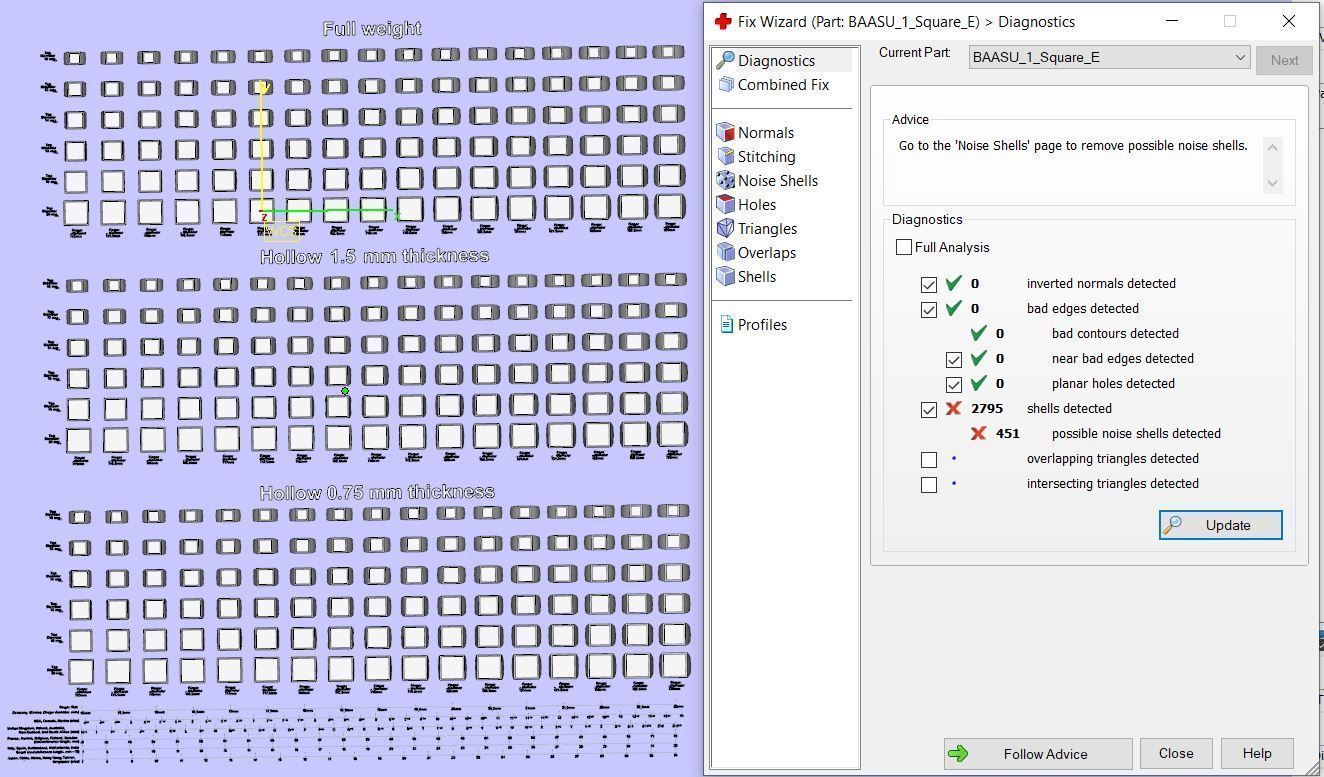Click the Combined Fix icon
The height and width of the screenshot is (777, 1324).
pos(726,85)
